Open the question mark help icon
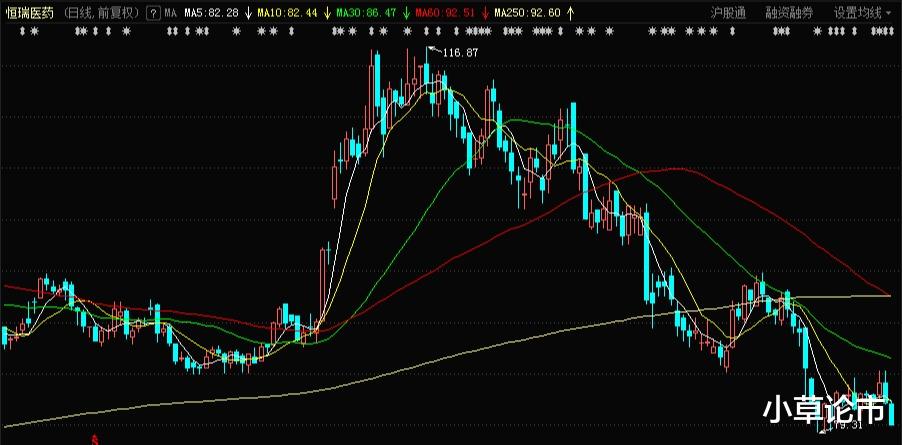Viewport: 902px width, 445px height. point(153,13)
